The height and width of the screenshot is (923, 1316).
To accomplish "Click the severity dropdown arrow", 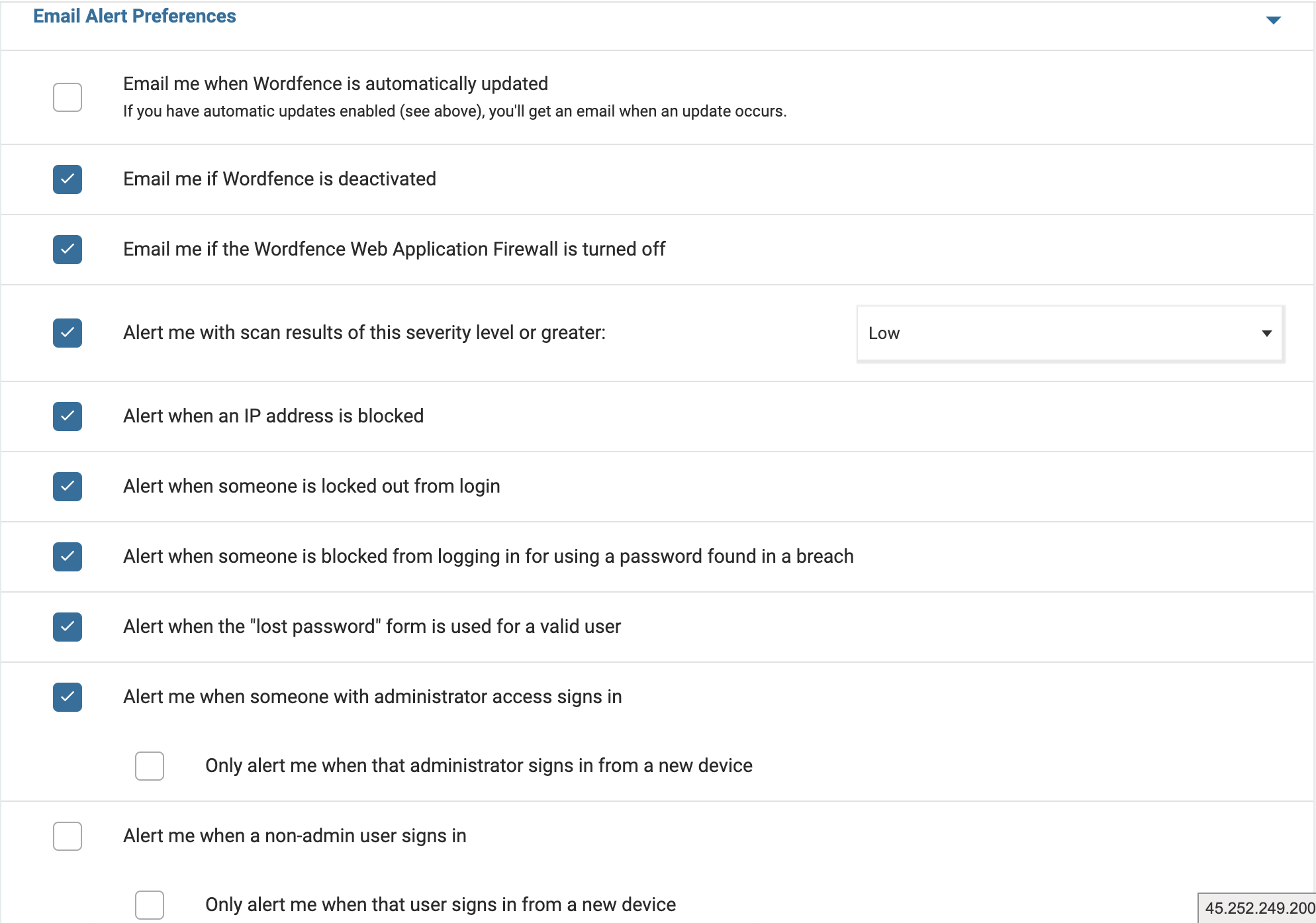I will click(x=1266, y=333).
